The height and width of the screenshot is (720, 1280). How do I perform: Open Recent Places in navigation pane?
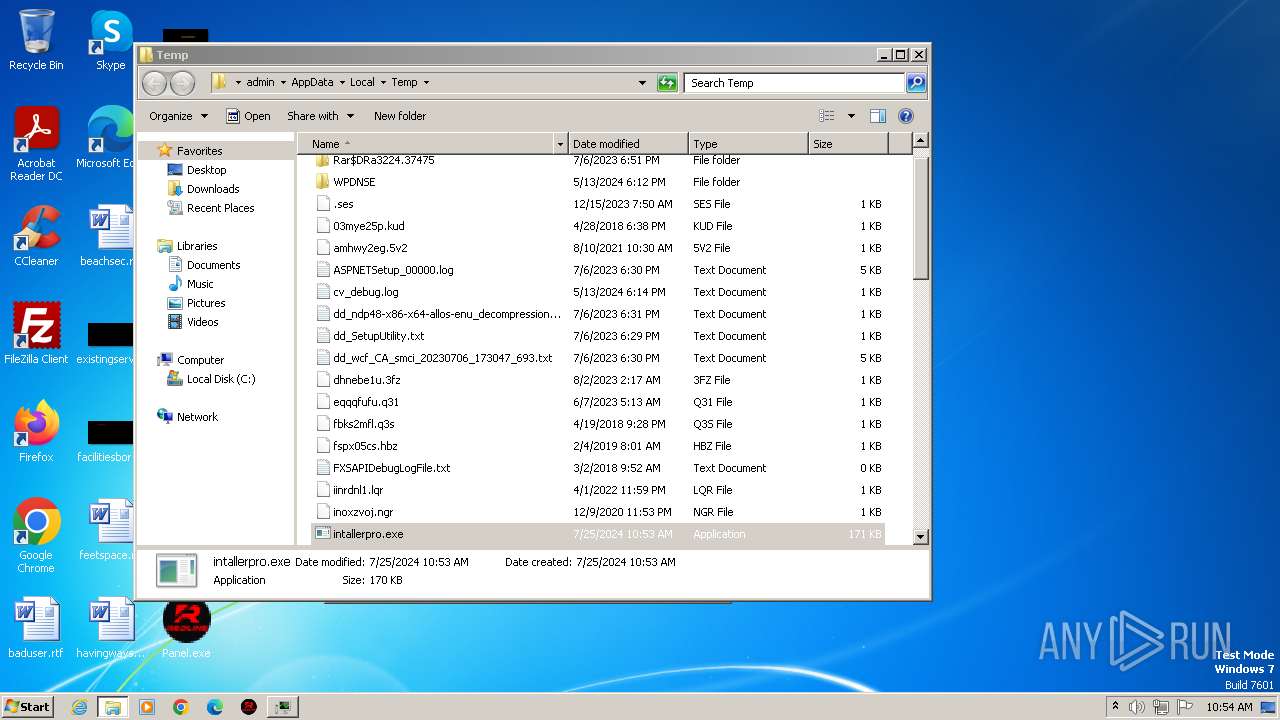tap(220, 208)
